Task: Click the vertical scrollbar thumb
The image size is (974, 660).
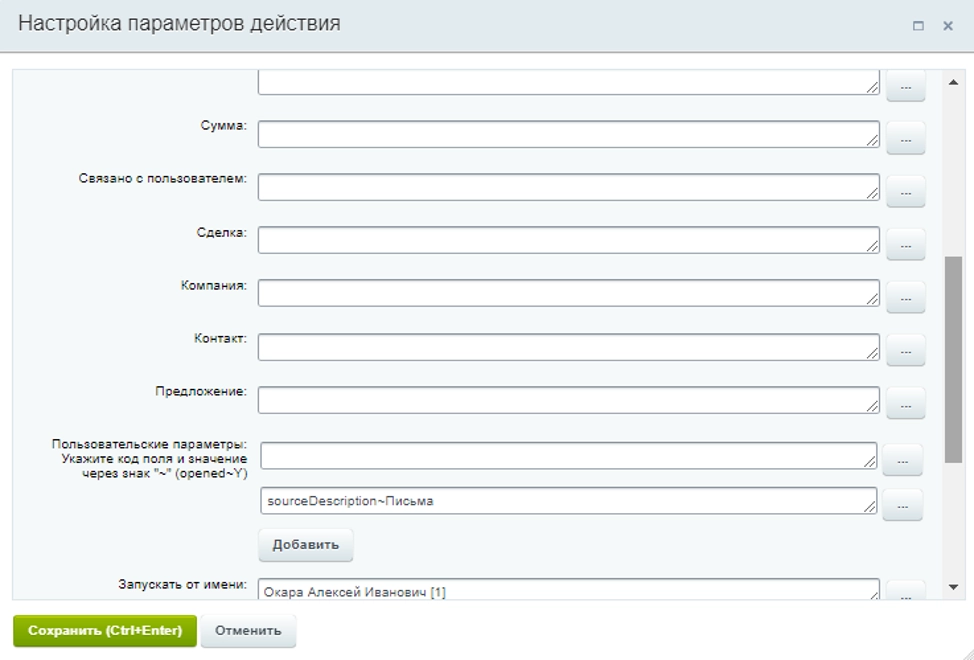Action: click(953, 360)
